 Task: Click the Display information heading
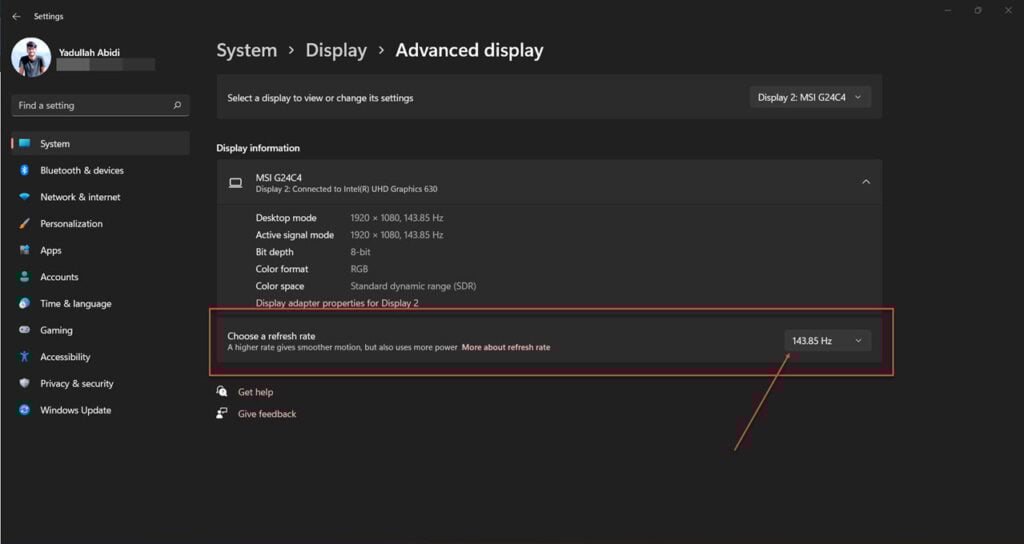tap(258, 148)
